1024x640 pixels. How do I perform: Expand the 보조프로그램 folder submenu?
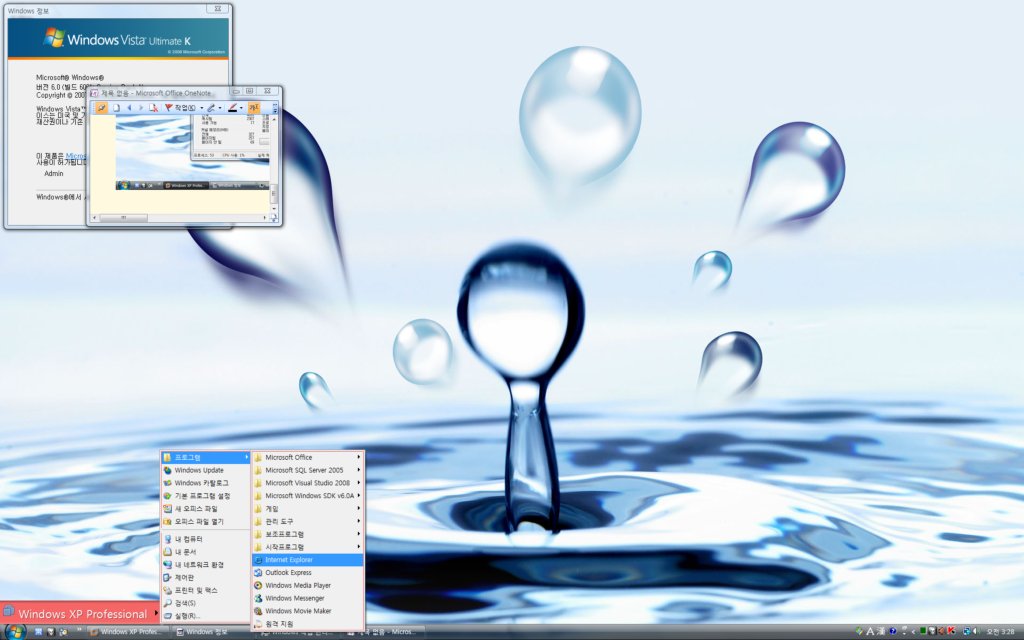308,534
